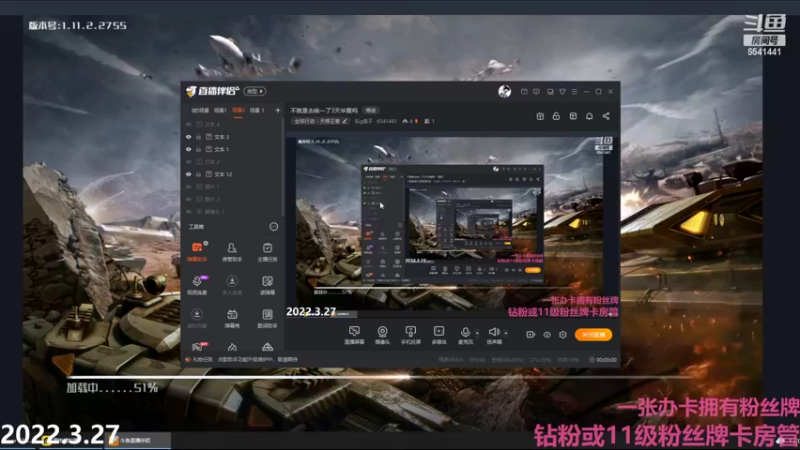Add a new scene with the plus icon
Viewport: 800px width, 450px height.
point(278,110)
